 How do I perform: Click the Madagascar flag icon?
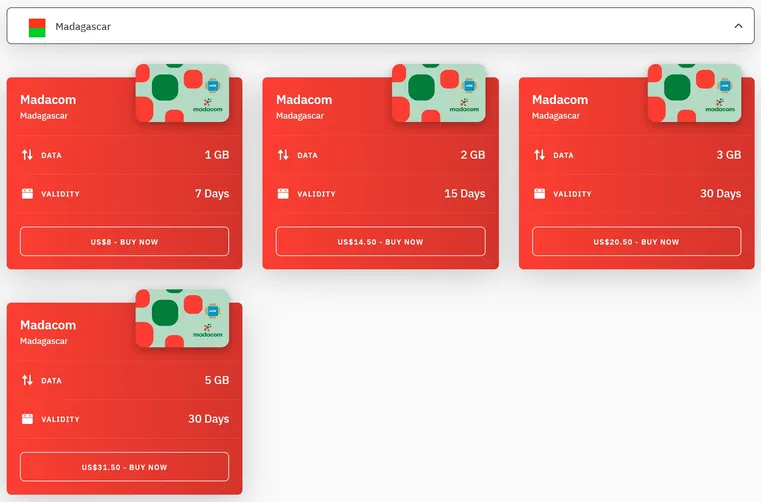coord(37,28)
